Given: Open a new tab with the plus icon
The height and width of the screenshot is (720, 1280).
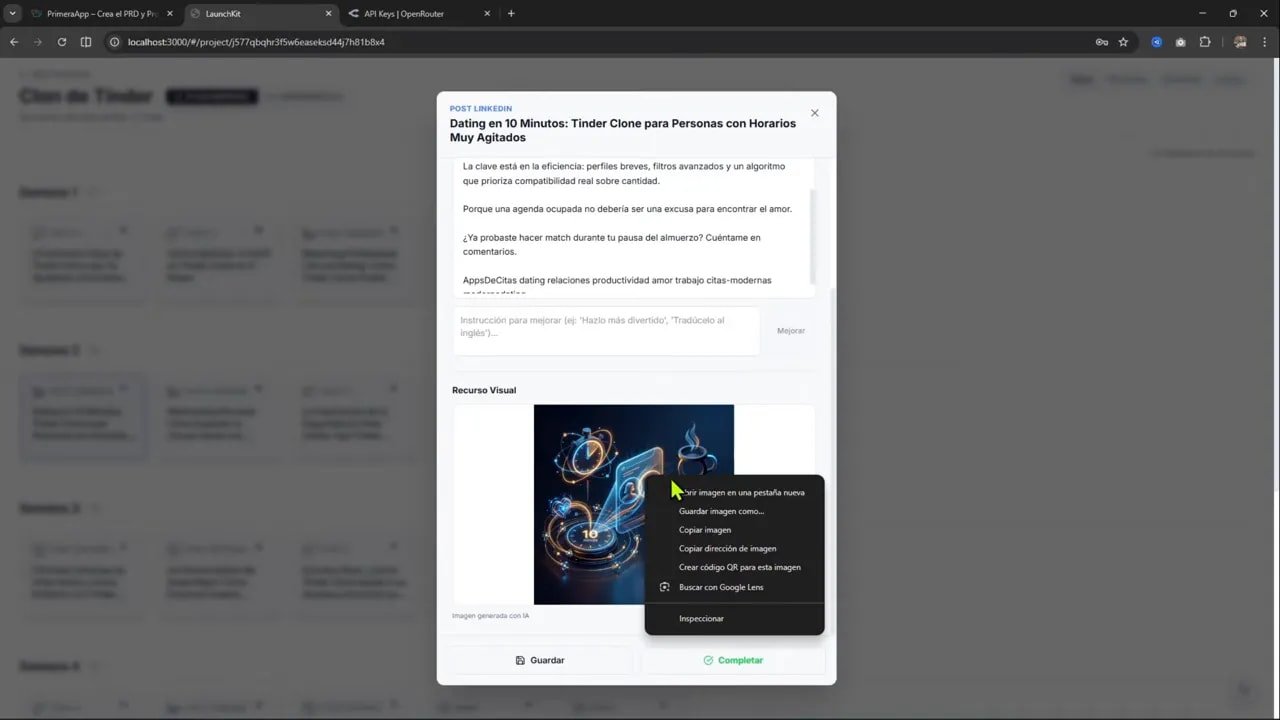Looking at the screenshot, I should click(x=511, y=14).
